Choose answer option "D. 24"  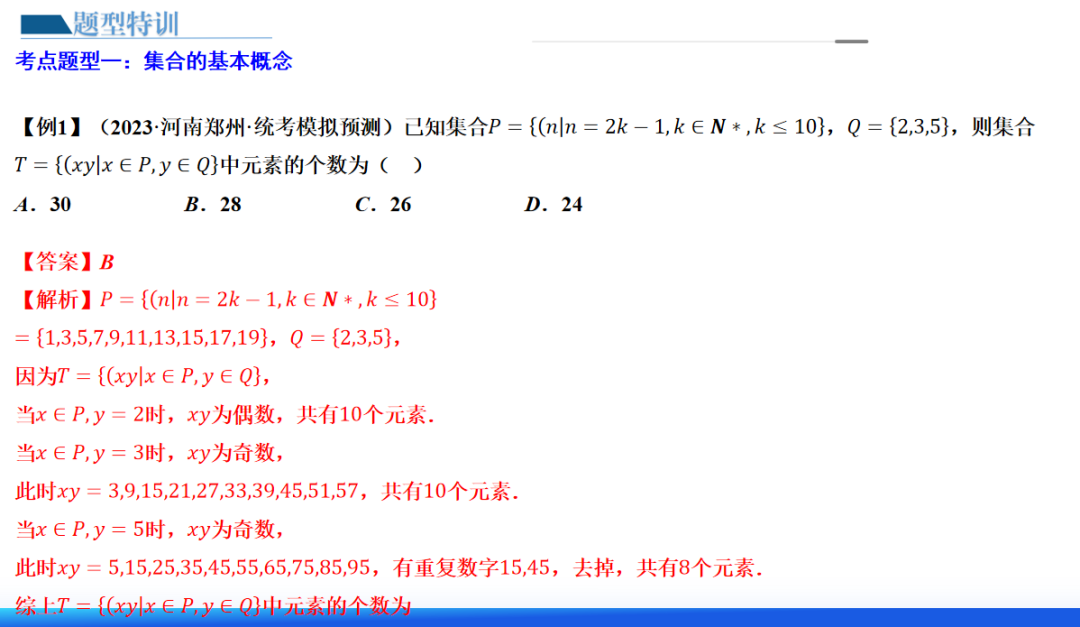pos(554,205)
